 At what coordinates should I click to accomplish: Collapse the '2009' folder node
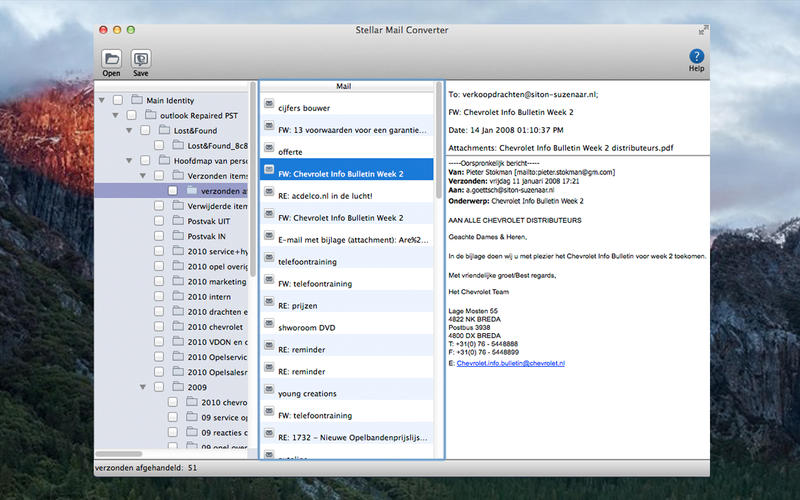pos(143,387)
